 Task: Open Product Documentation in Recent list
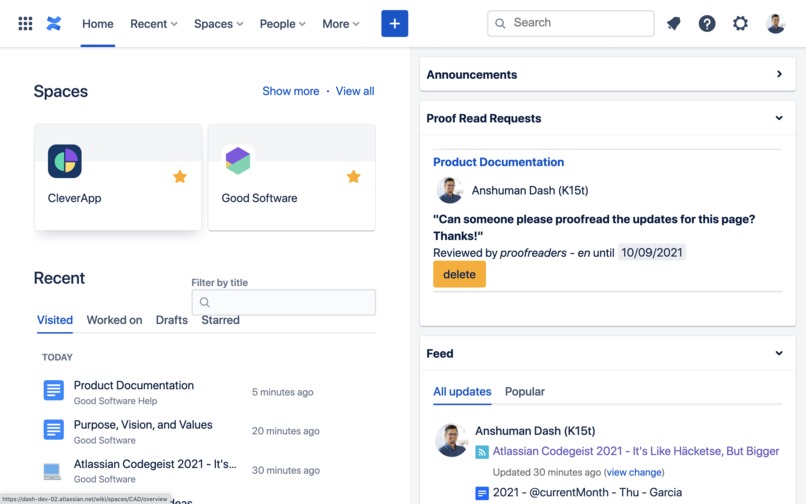pyautogui.click(x=134, y=385)
